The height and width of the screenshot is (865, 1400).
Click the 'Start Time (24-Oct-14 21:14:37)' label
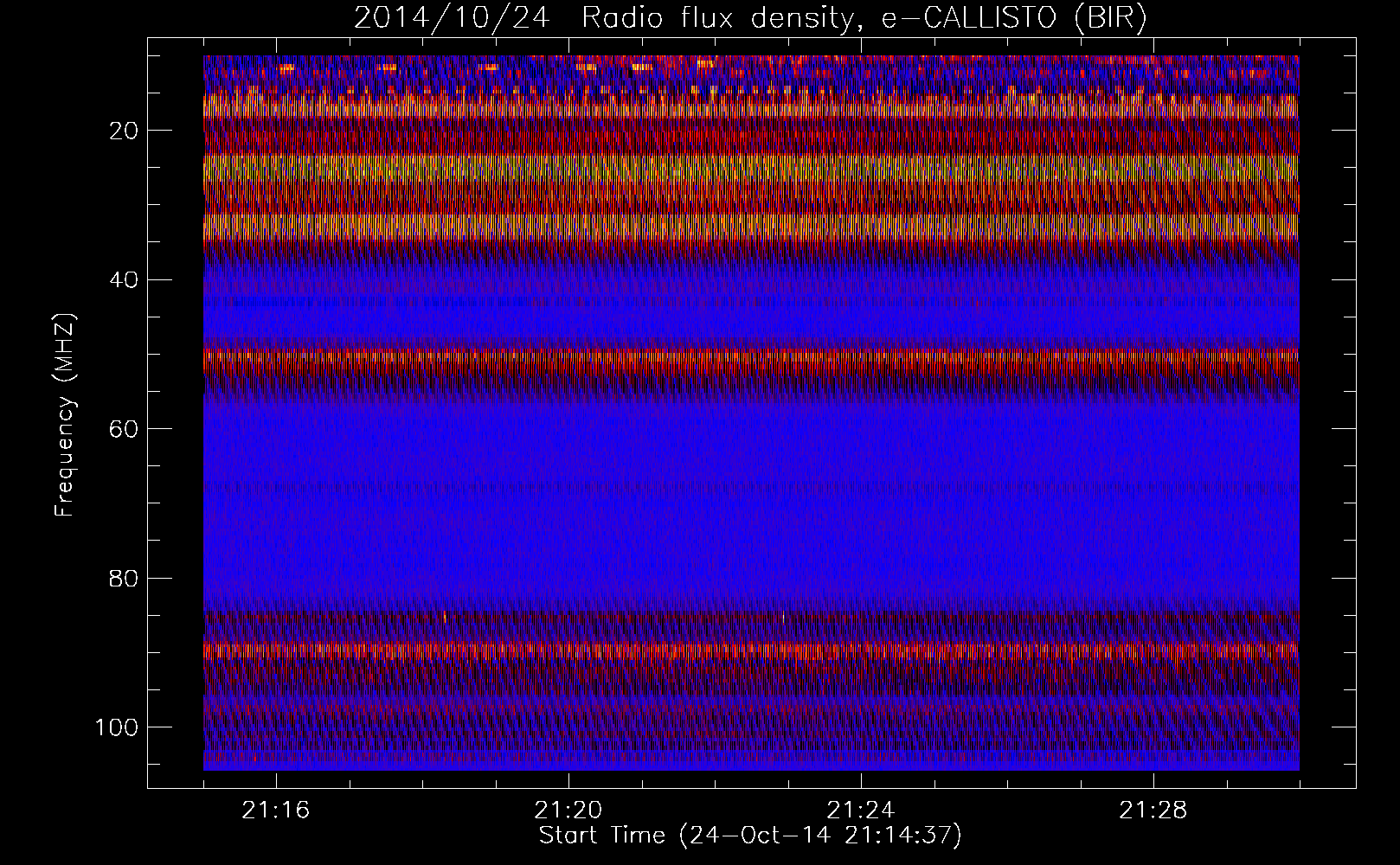(750, 836)
